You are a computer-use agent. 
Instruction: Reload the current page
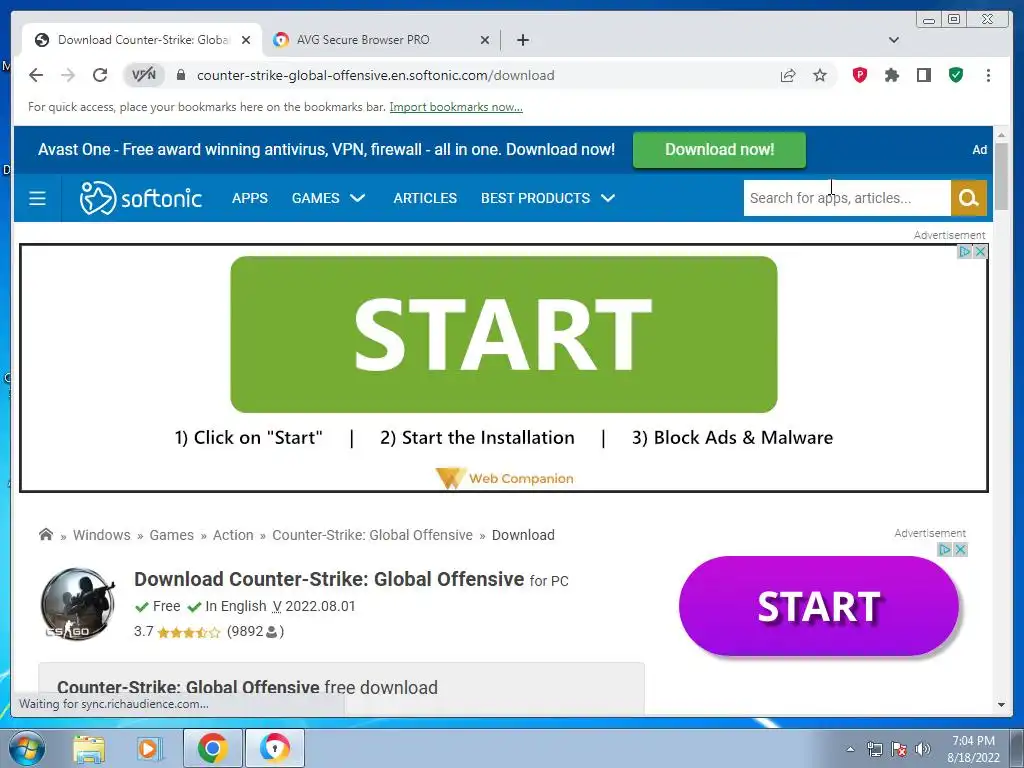[100, 75]
